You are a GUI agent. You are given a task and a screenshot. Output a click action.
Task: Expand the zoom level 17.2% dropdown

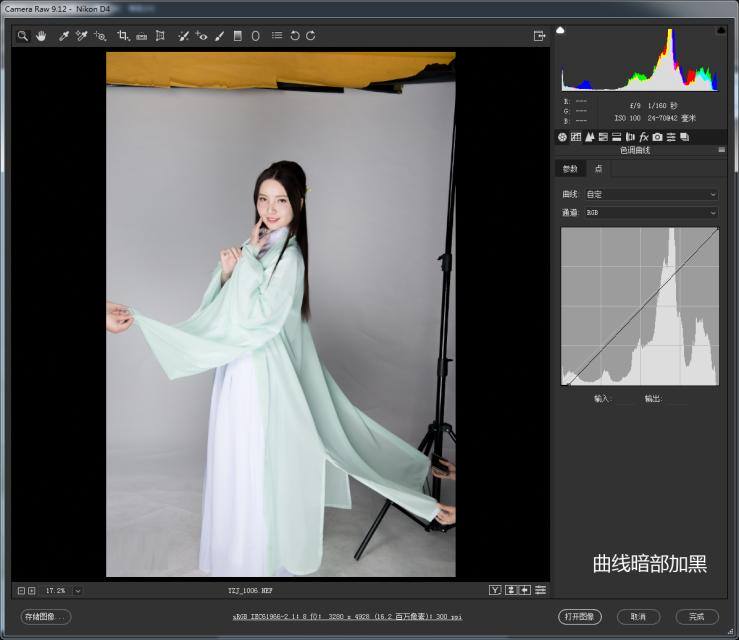point(78,590)
